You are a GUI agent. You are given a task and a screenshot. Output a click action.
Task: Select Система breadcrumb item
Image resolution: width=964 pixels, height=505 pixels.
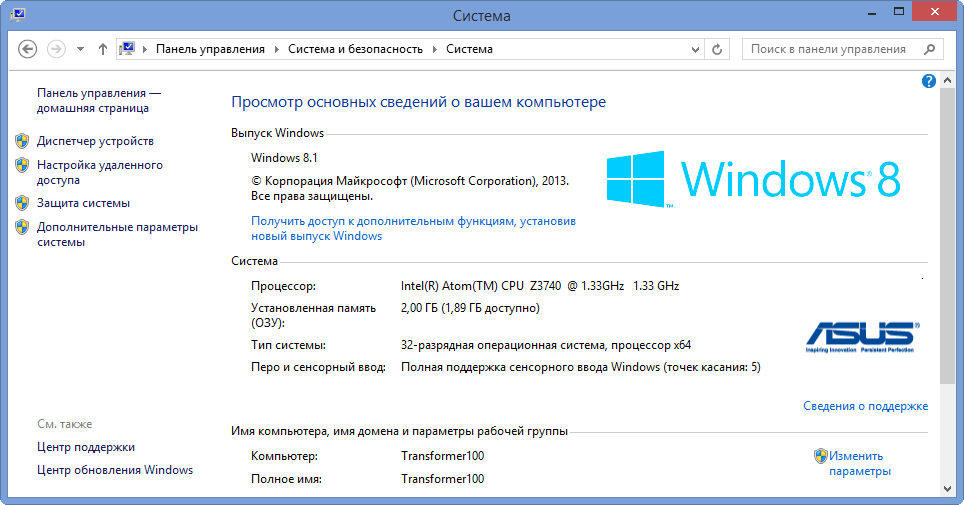click(469, 49)
